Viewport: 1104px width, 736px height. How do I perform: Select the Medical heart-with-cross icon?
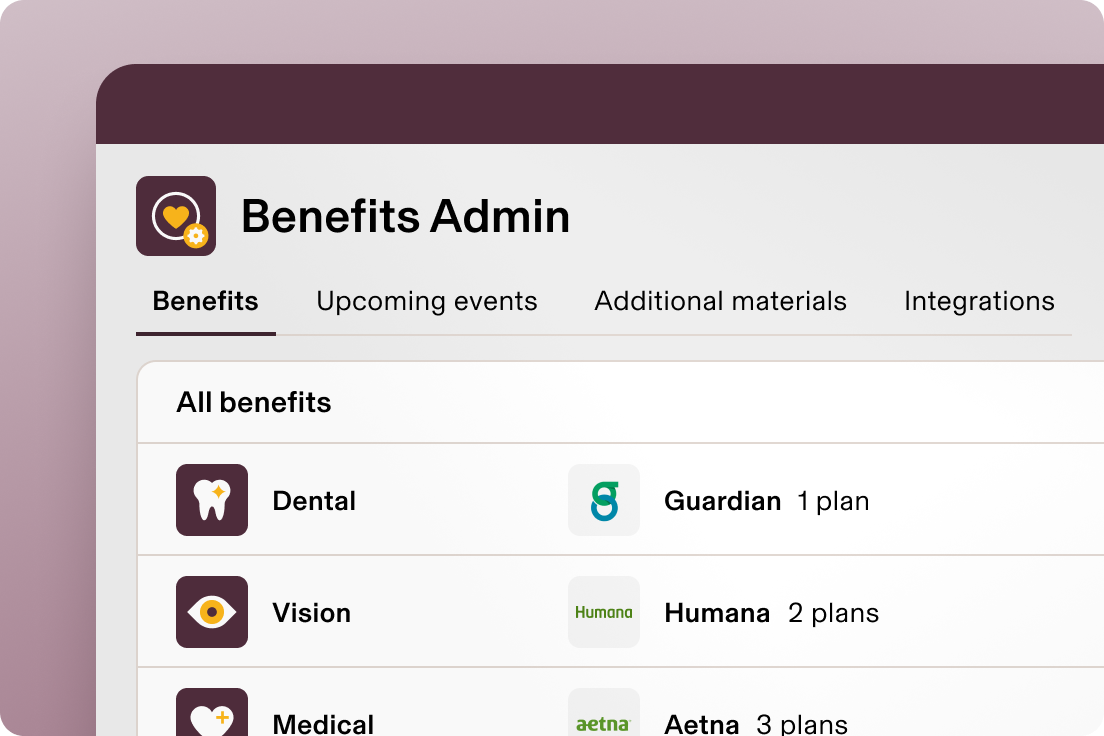[212, 712]
